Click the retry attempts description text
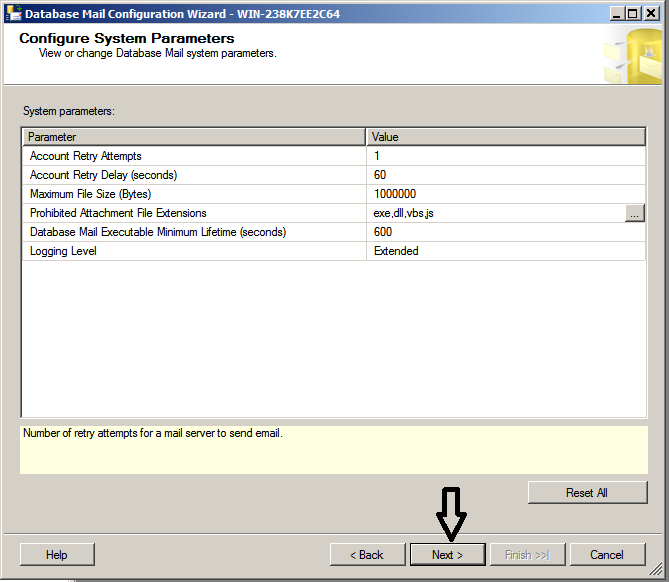The width and height of the screenshot is (669, 582). pyautogui.click(x=153, y=433)
